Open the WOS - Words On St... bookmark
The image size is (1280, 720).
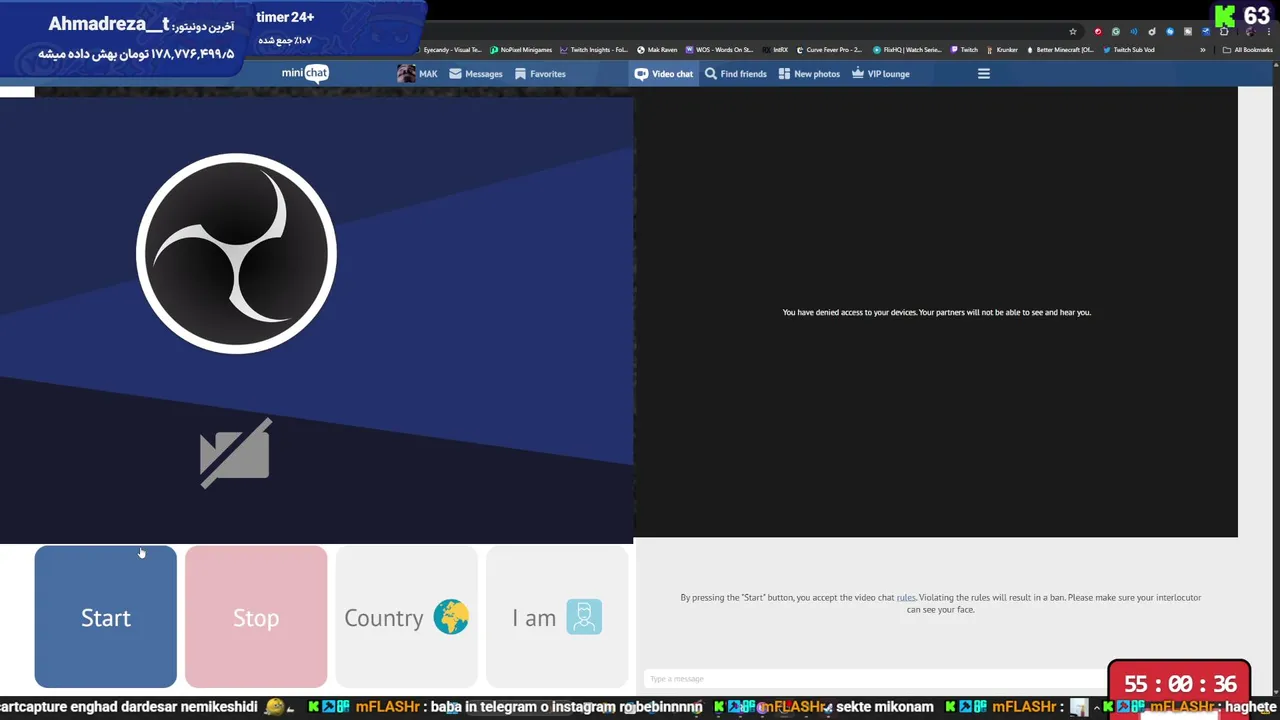coord(720,50)
